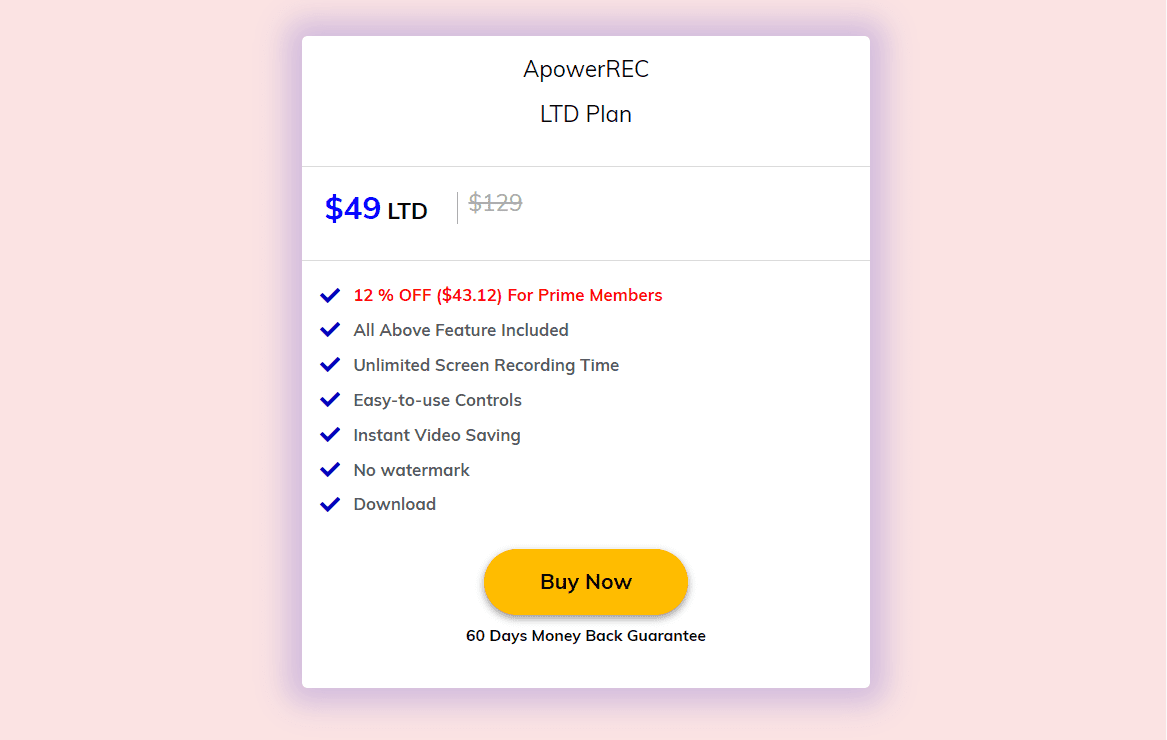Select the No watermark feature entry
This screenshot has height=740, width=1167.
pyautogui.click(x=411, y=469)
